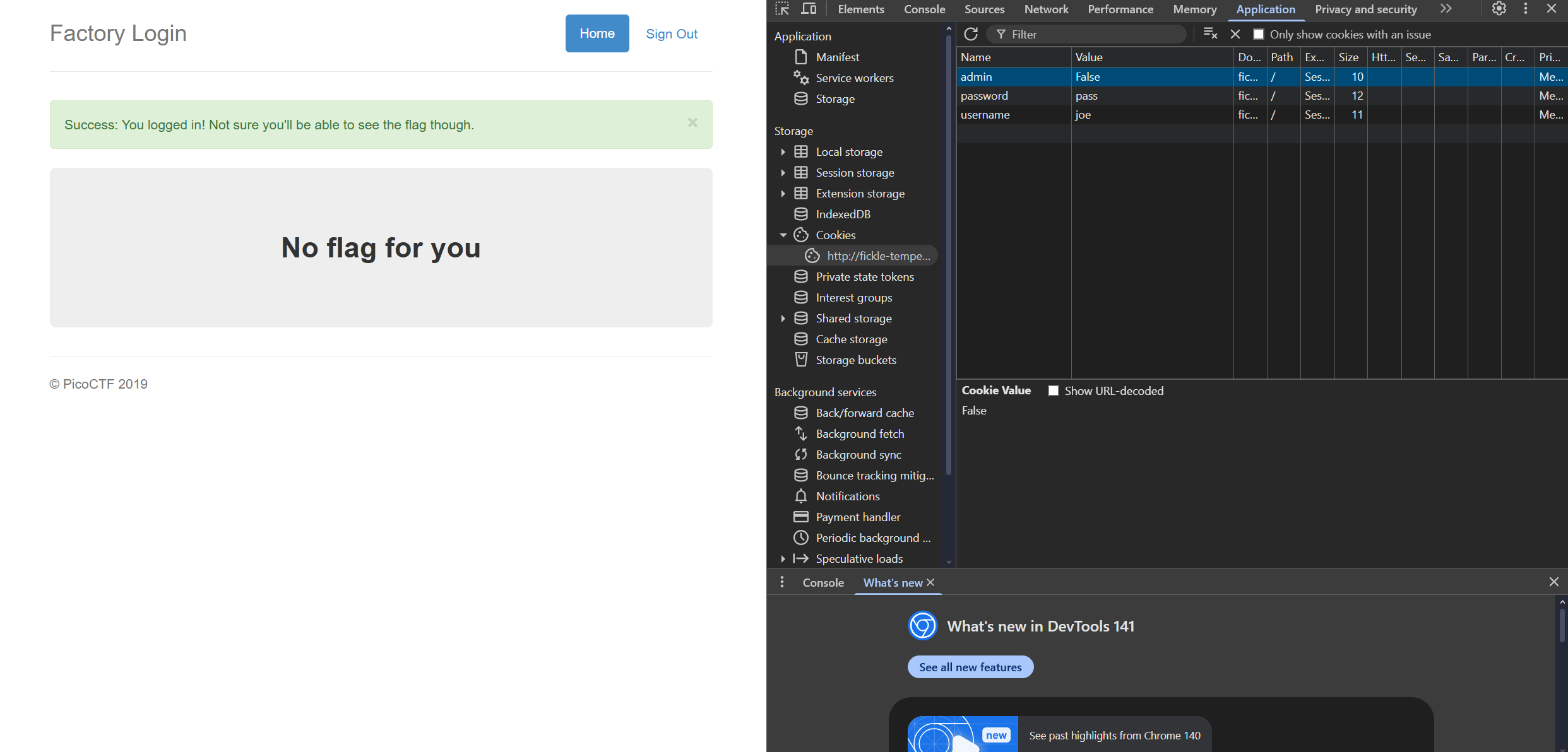Switch to the drawer Console tab
The height and width of the screenshot is (752, 1568).
pos(823,582)
